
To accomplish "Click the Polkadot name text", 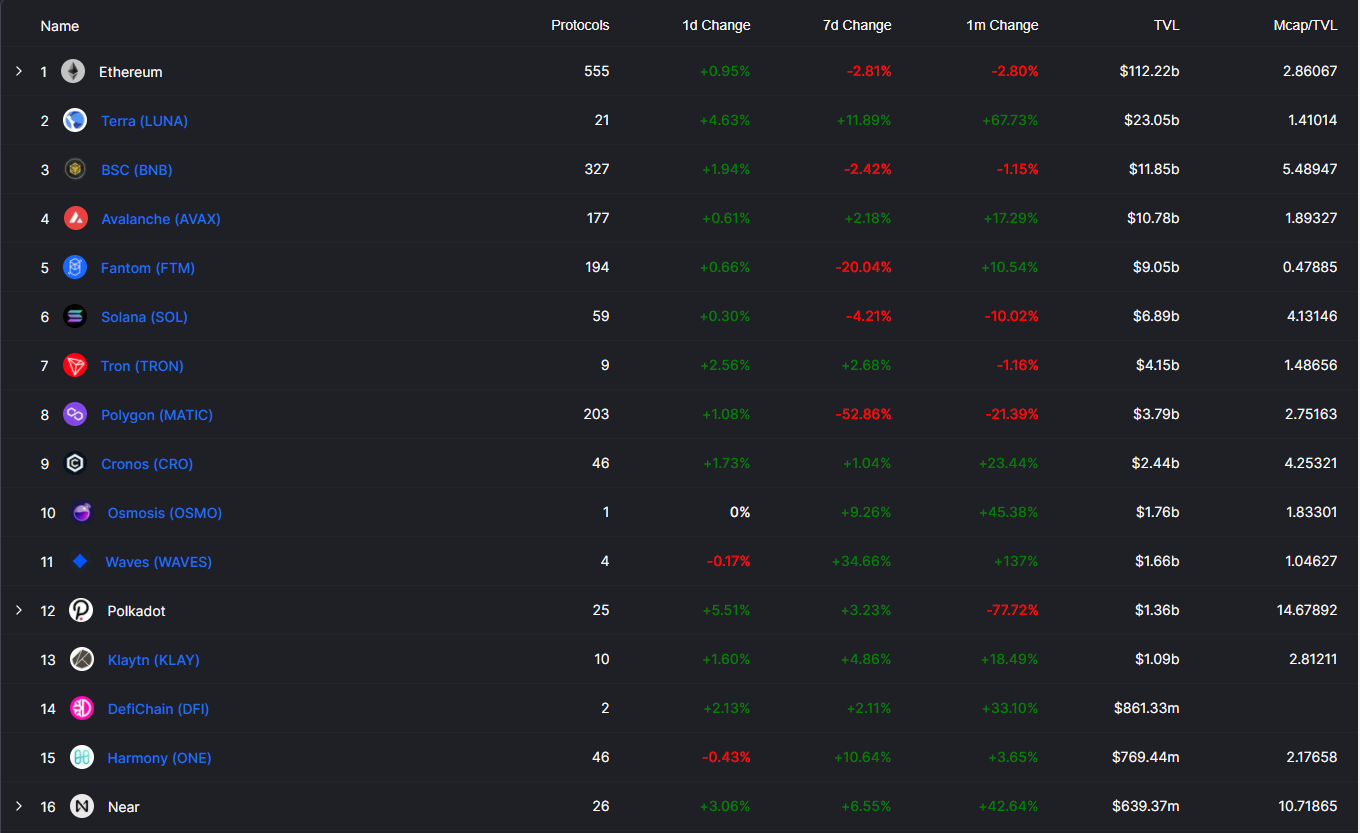I will click(x=137, y=611).
